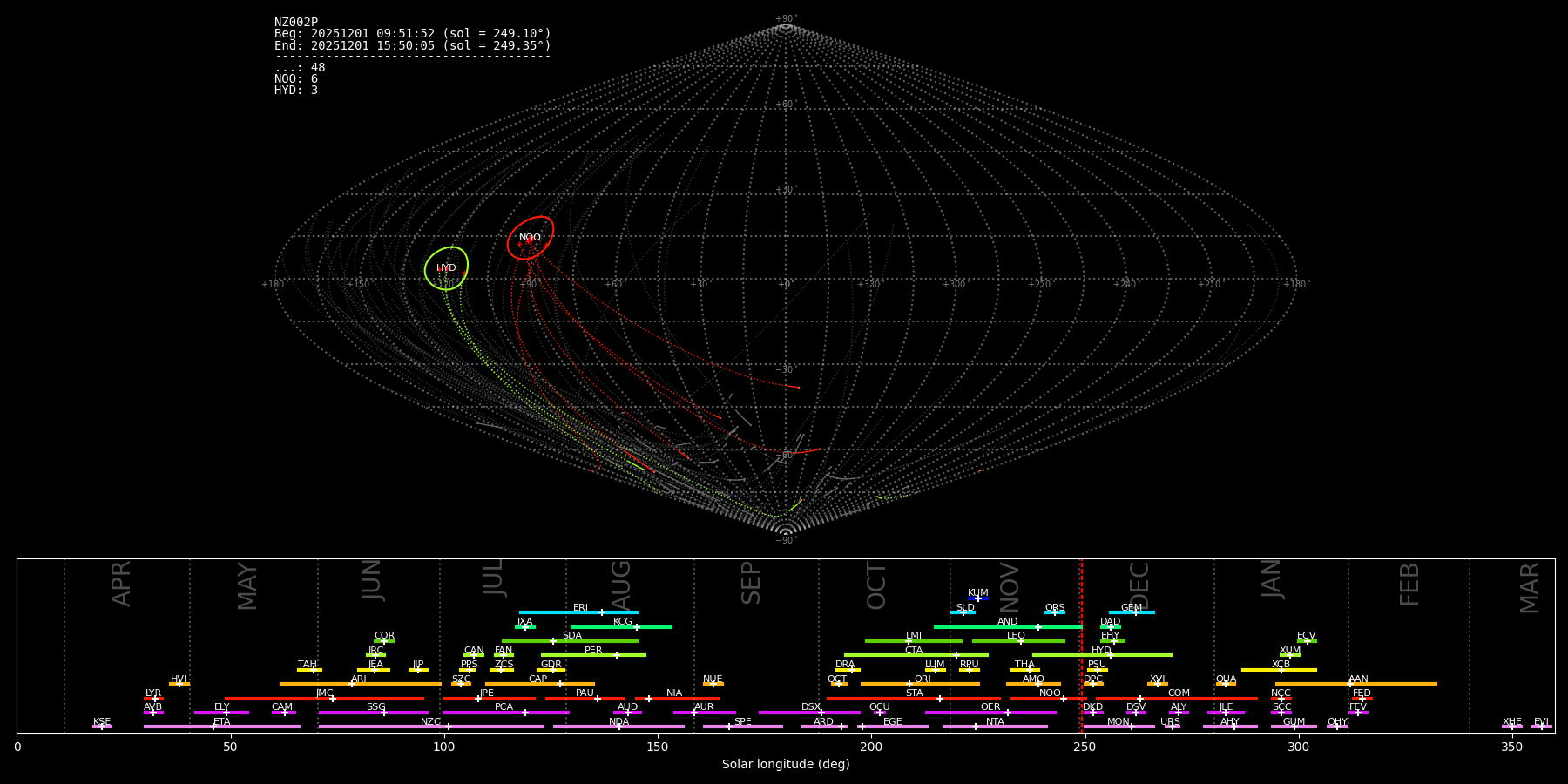Click the NZC shower label in timeline
1568x784 pixels.
point(431,722)
